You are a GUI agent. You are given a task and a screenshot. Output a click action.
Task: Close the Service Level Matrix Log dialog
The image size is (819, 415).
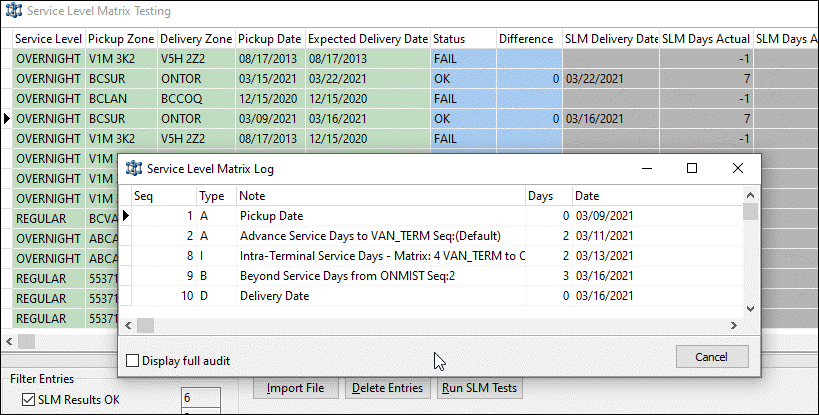737,169
